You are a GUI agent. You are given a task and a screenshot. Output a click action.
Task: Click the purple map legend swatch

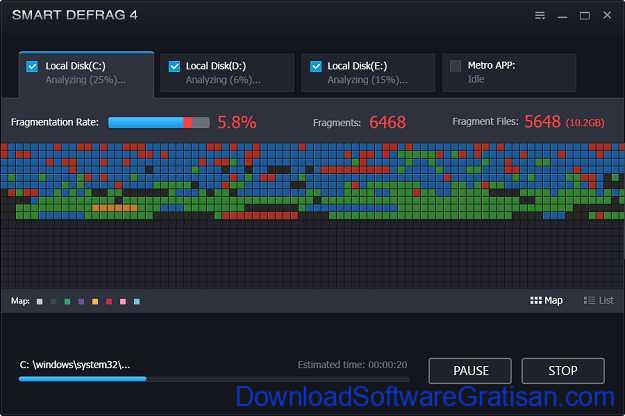(81, 301)
